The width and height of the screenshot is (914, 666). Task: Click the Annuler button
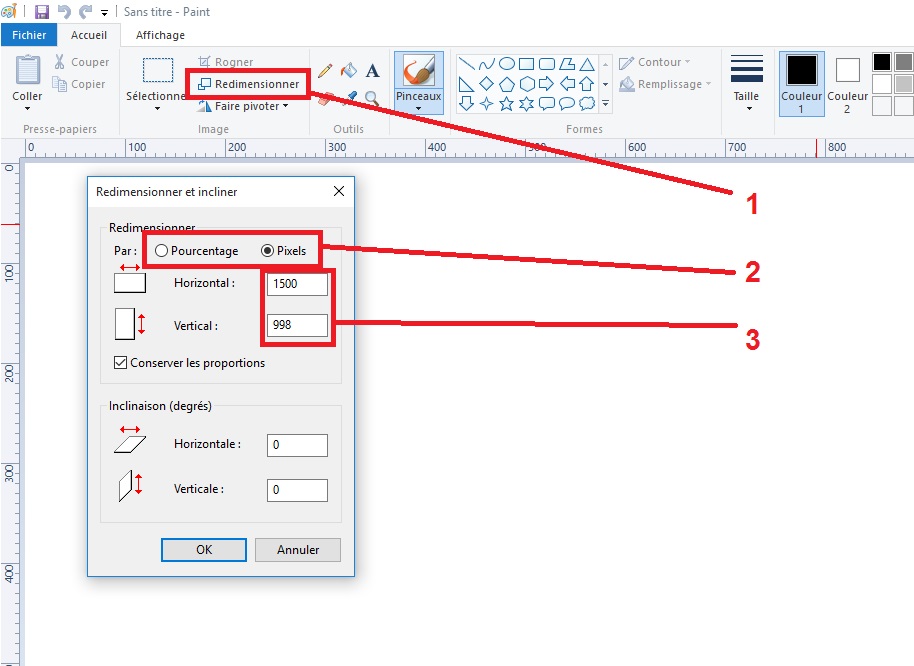[297, 550]
